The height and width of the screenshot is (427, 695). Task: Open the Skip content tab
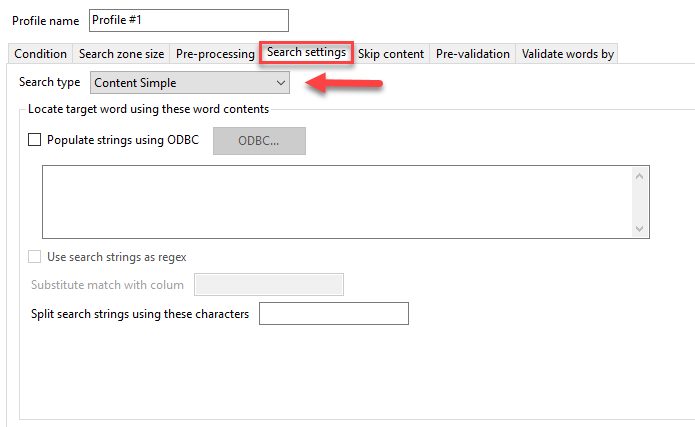click(x=391, y=54)
